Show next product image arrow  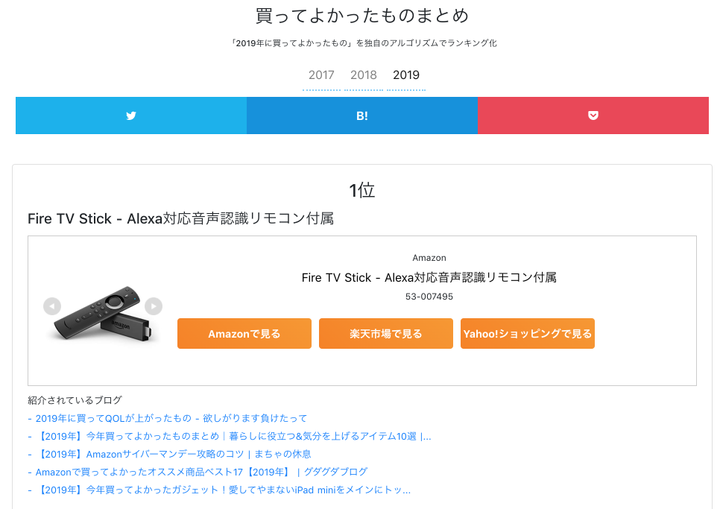point(153,306)
